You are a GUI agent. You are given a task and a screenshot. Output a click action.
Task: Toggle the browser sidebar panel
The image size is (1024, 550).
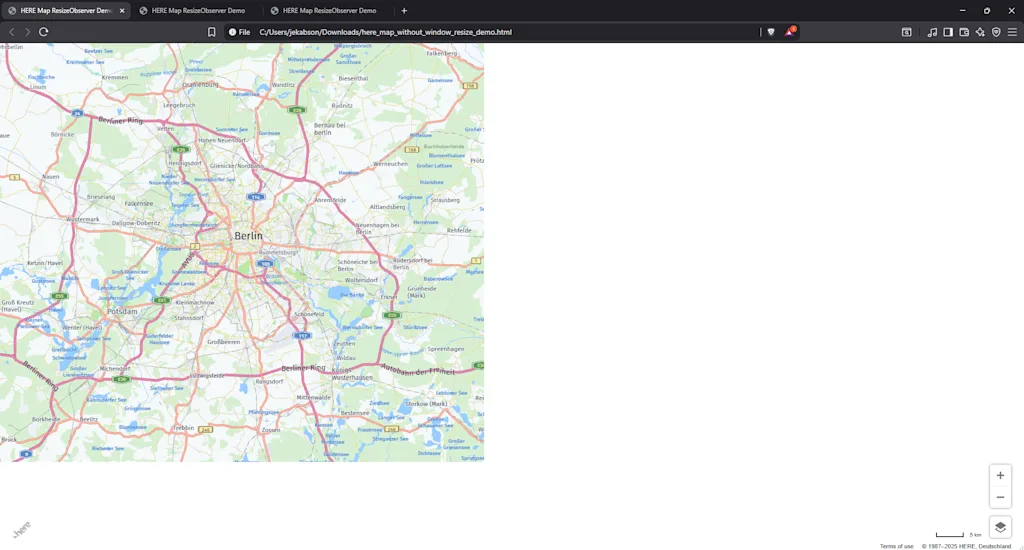click(948, 32)
